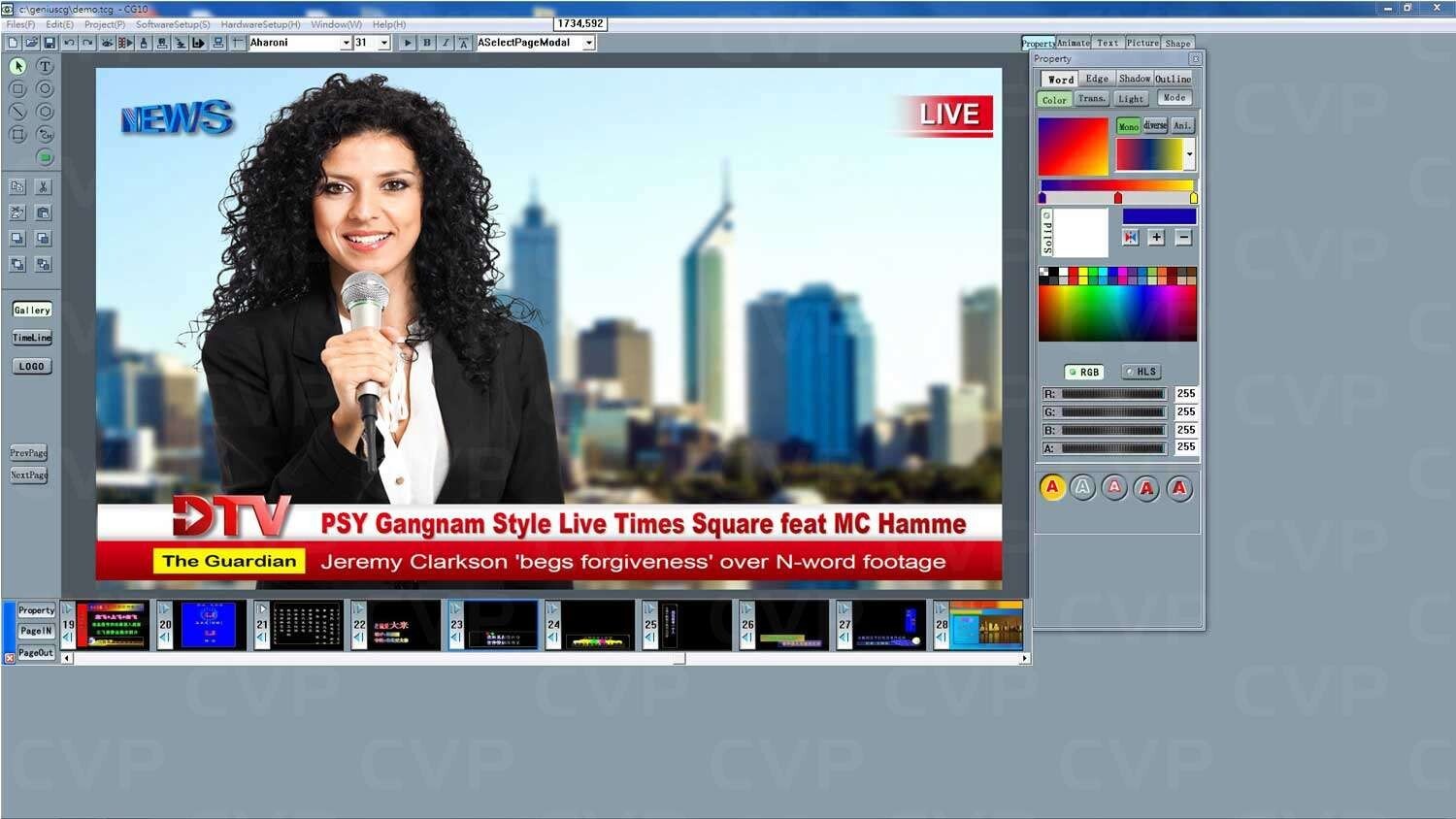Screen dimensions: 1456x819
Task: Click the overlined A text icon
Action: coord(464,43)
